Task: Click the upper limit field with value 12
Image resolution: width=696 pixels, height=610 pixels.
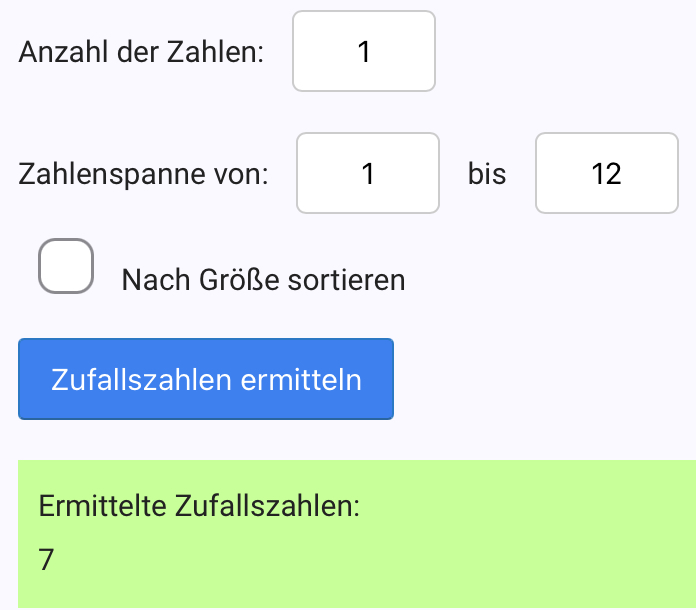Action: tap(607, 174)
